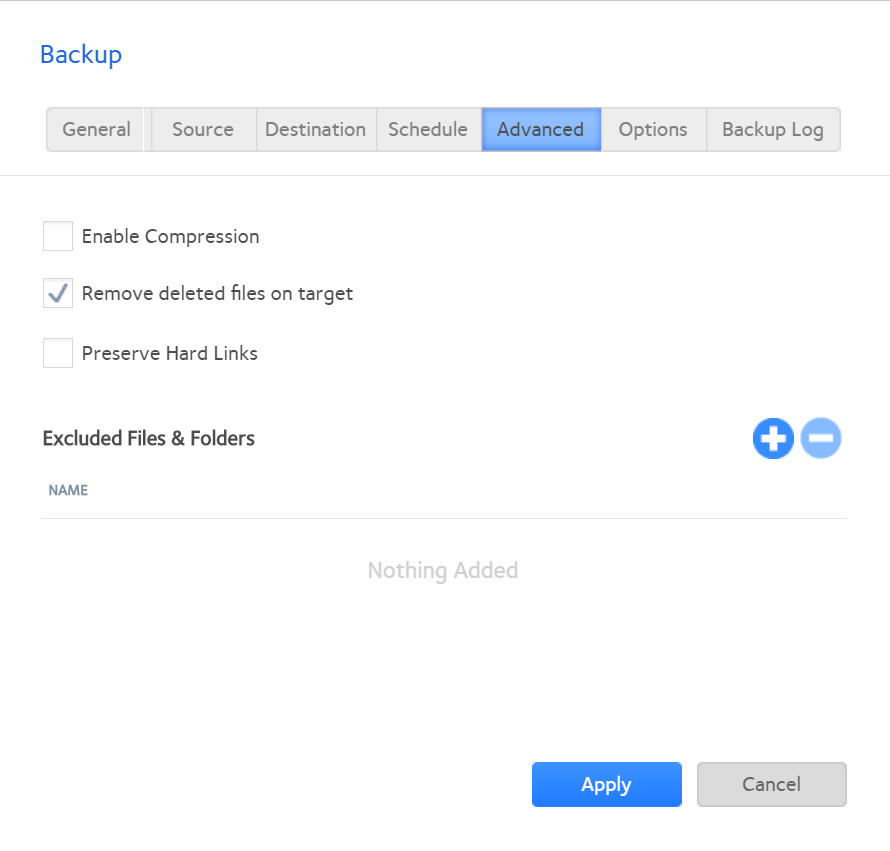Switch to the General tab

click(96, 130)
